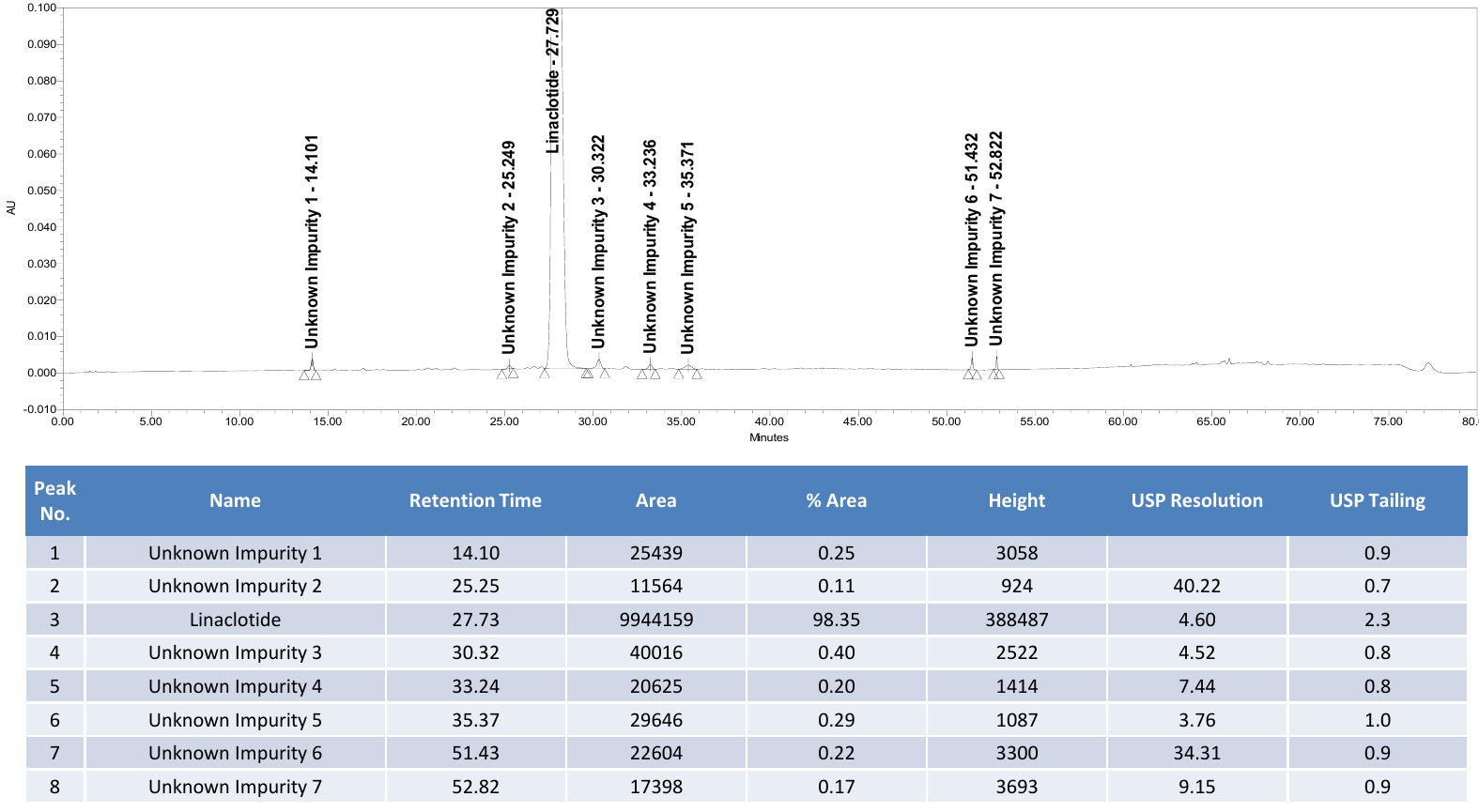The height and width of the screenshot is (812, 1479).
Task: Click the Retention Time column header
Action: [x=475, y=500]
